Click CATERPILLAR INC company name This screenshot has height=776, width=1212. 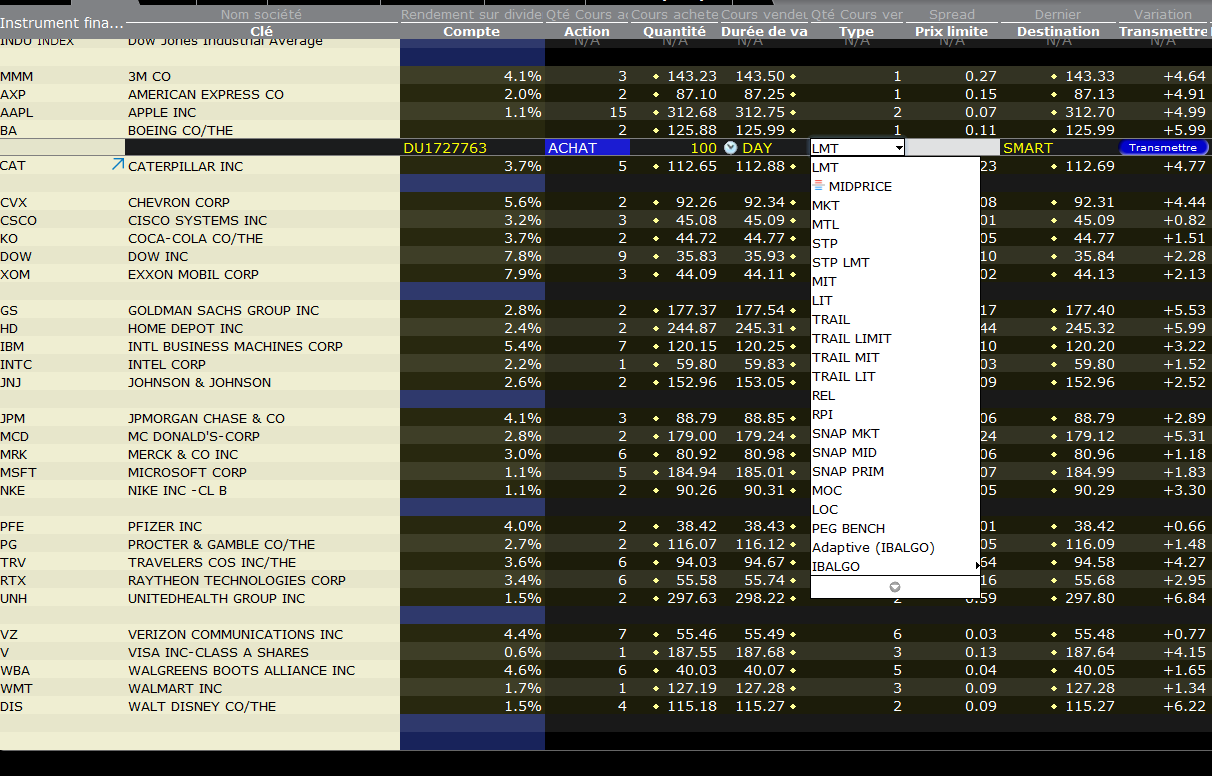point(185,166)
